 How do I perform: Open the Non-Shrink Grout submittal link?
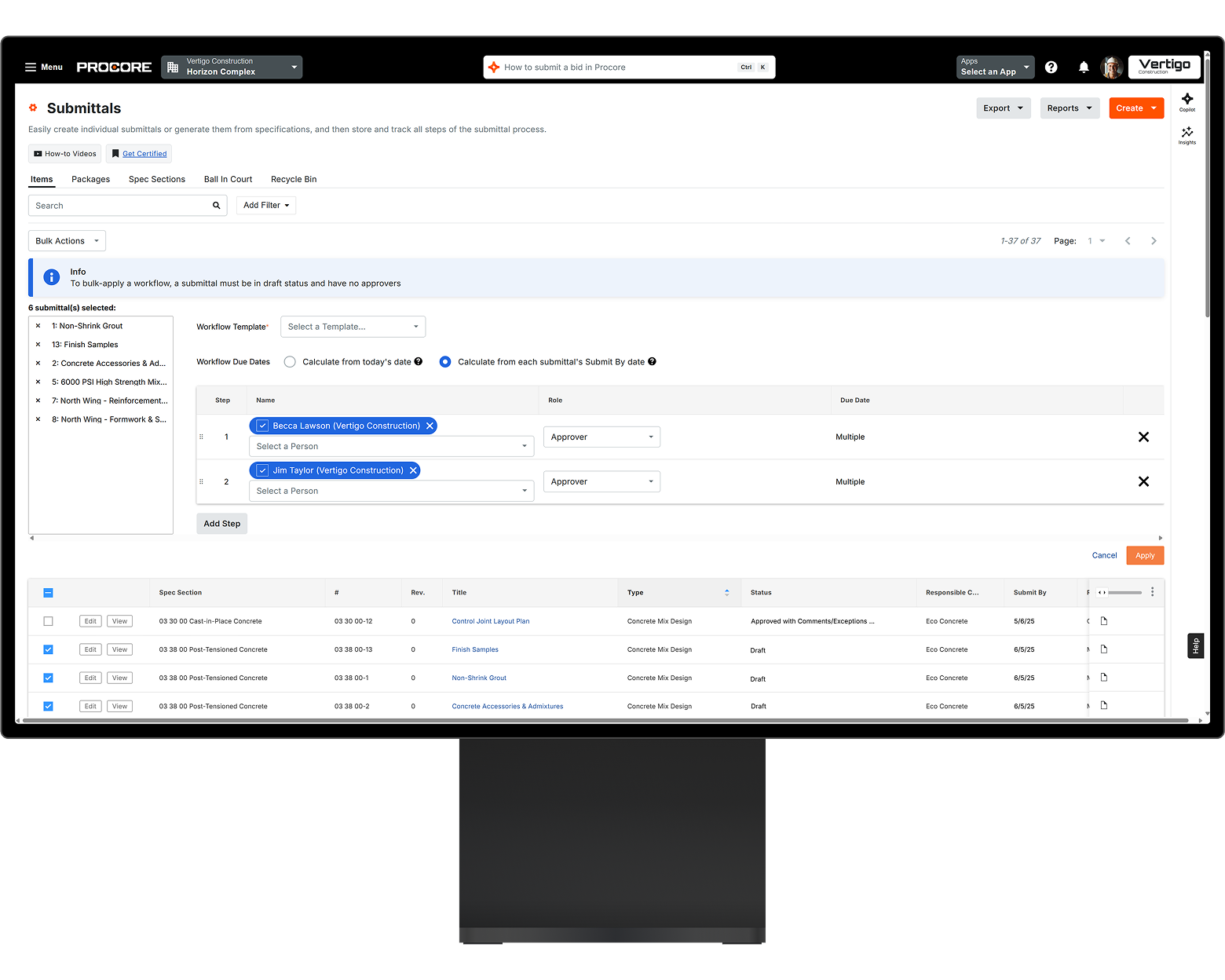(x=479, y=677)
